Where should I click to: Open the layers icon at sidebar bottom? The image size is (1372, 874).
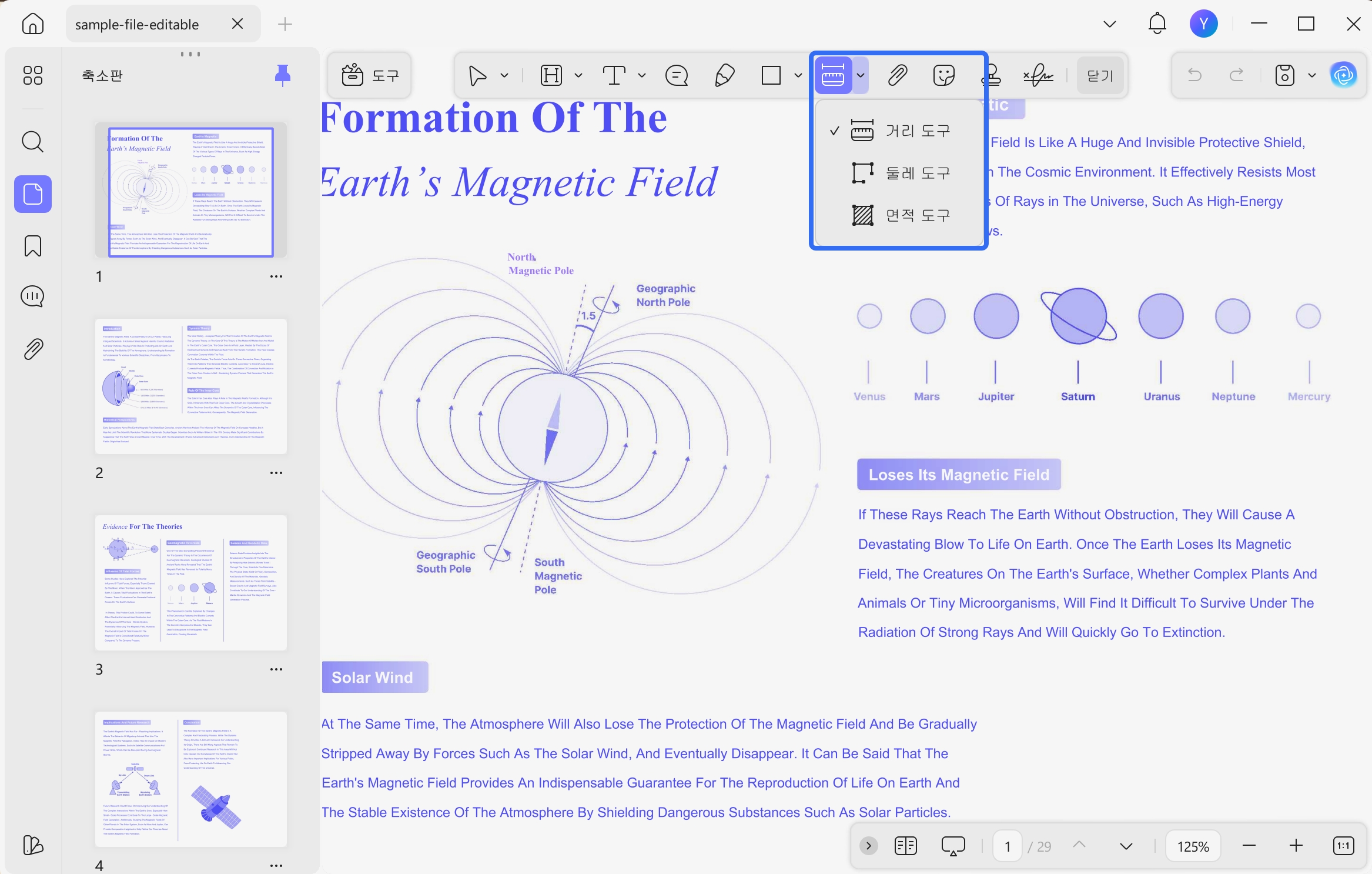[x=33, y=845]
